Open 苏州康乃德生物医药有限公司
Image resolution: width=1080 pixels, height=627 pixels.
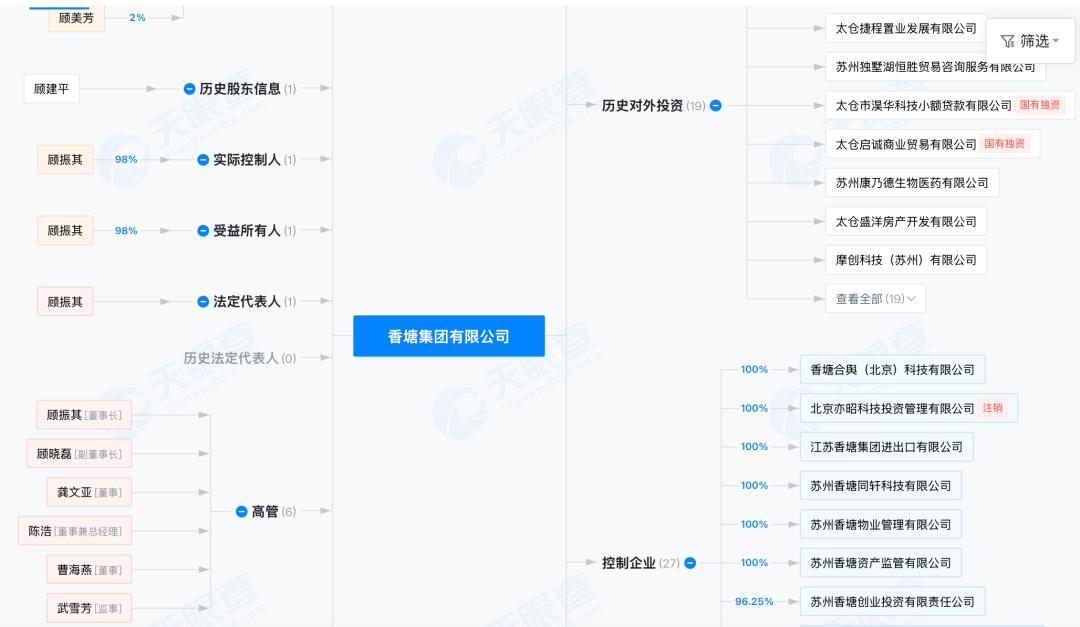coord(912,183)
